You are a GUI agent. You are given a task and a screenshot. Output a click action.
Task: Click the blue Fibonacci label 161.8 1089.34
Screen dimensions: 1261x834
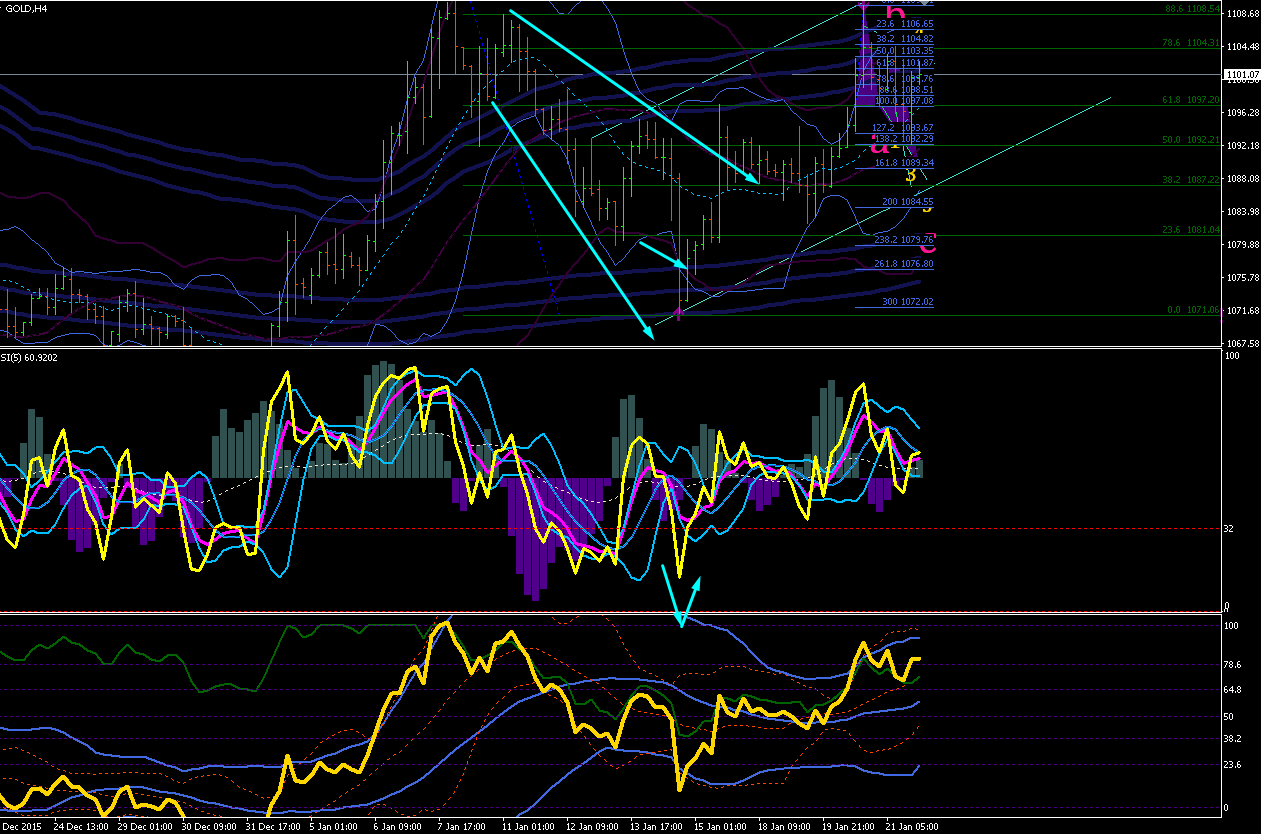903,162
